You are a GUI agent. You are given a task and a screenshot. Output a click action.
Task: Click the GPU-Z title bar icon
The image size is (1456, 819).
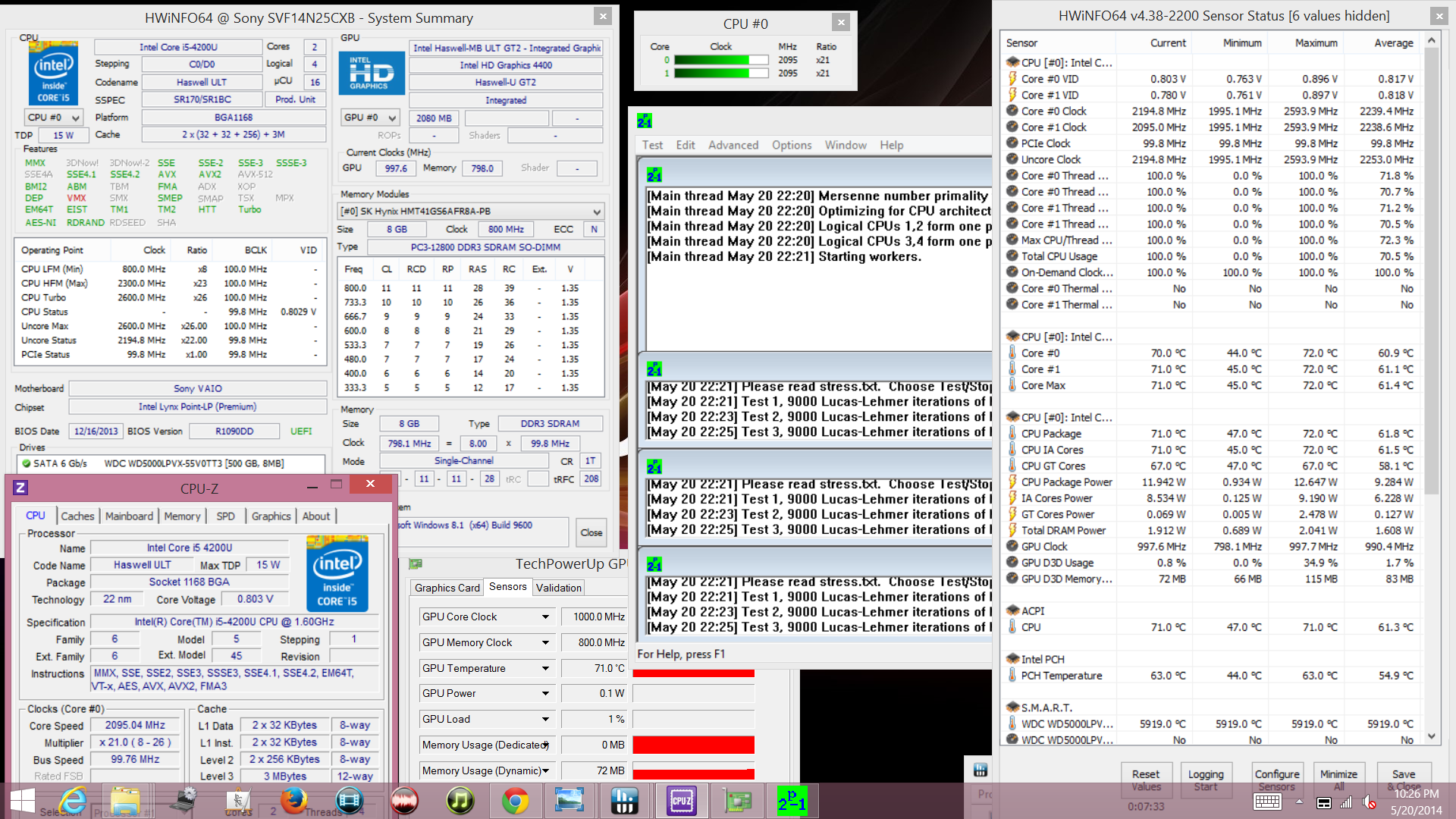pos(416,564)
